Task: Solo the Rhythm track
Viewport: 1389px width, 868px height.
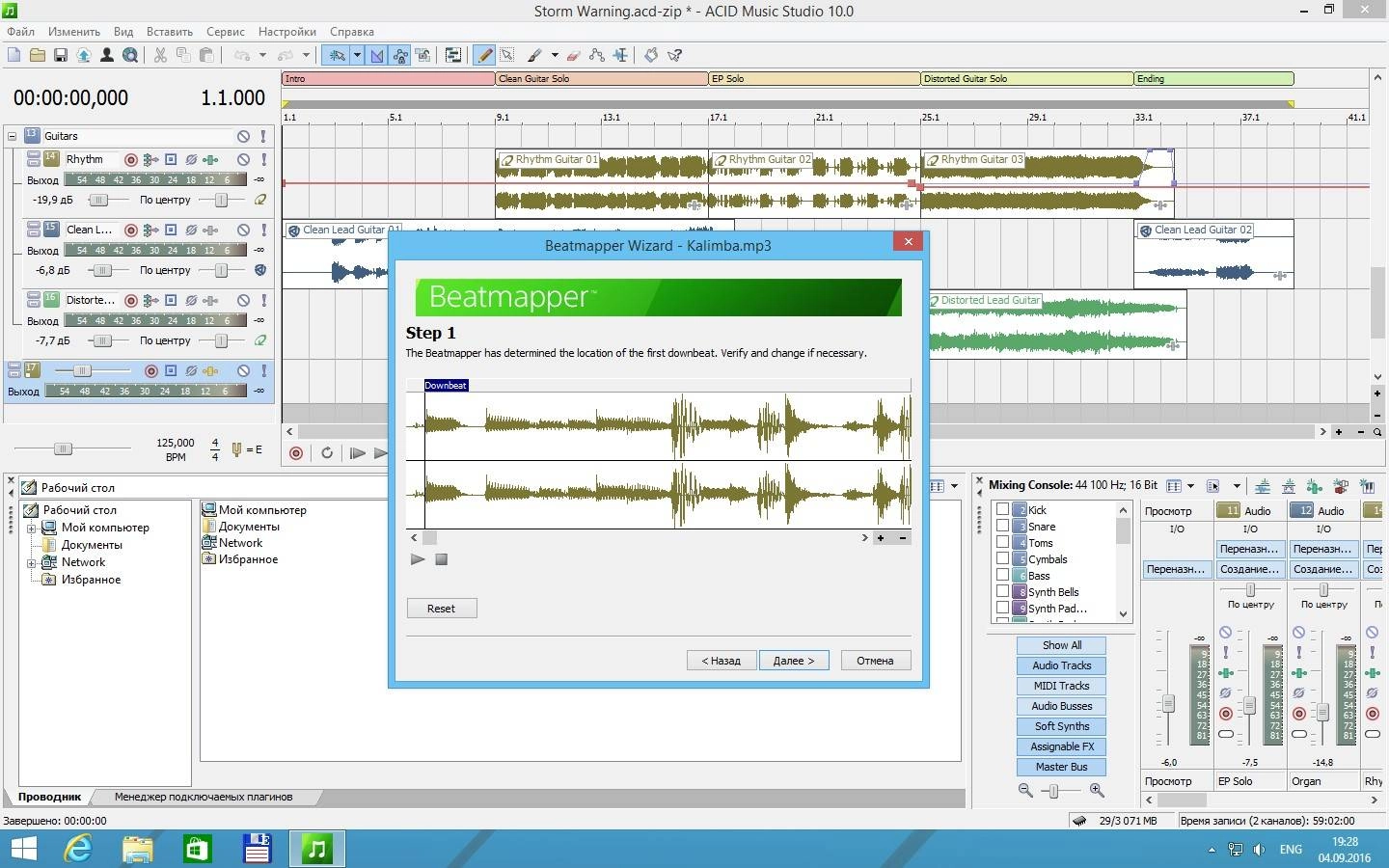Action: [x=263, y=160]
